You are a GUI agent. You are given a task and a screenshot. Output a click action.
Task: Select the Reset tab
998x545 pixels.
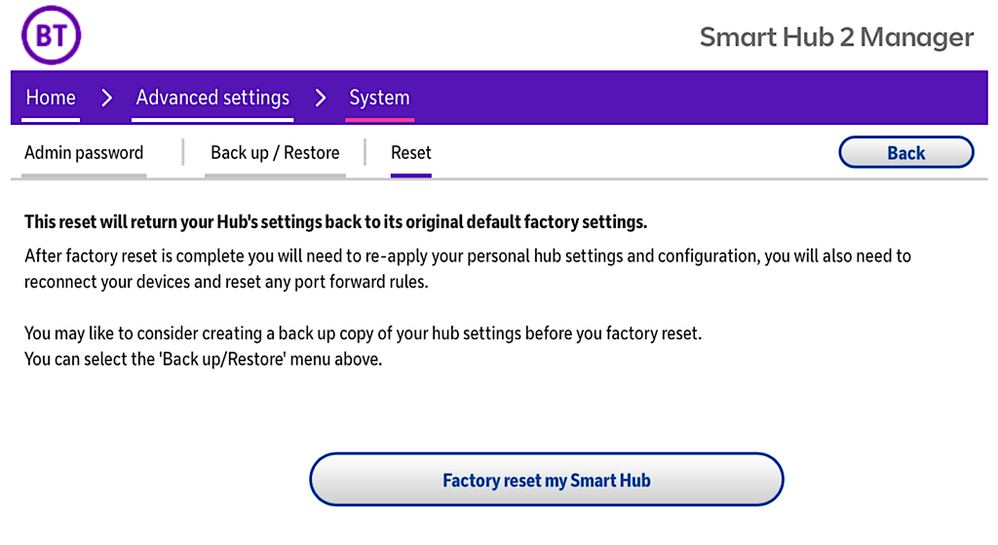click(411, 153)
